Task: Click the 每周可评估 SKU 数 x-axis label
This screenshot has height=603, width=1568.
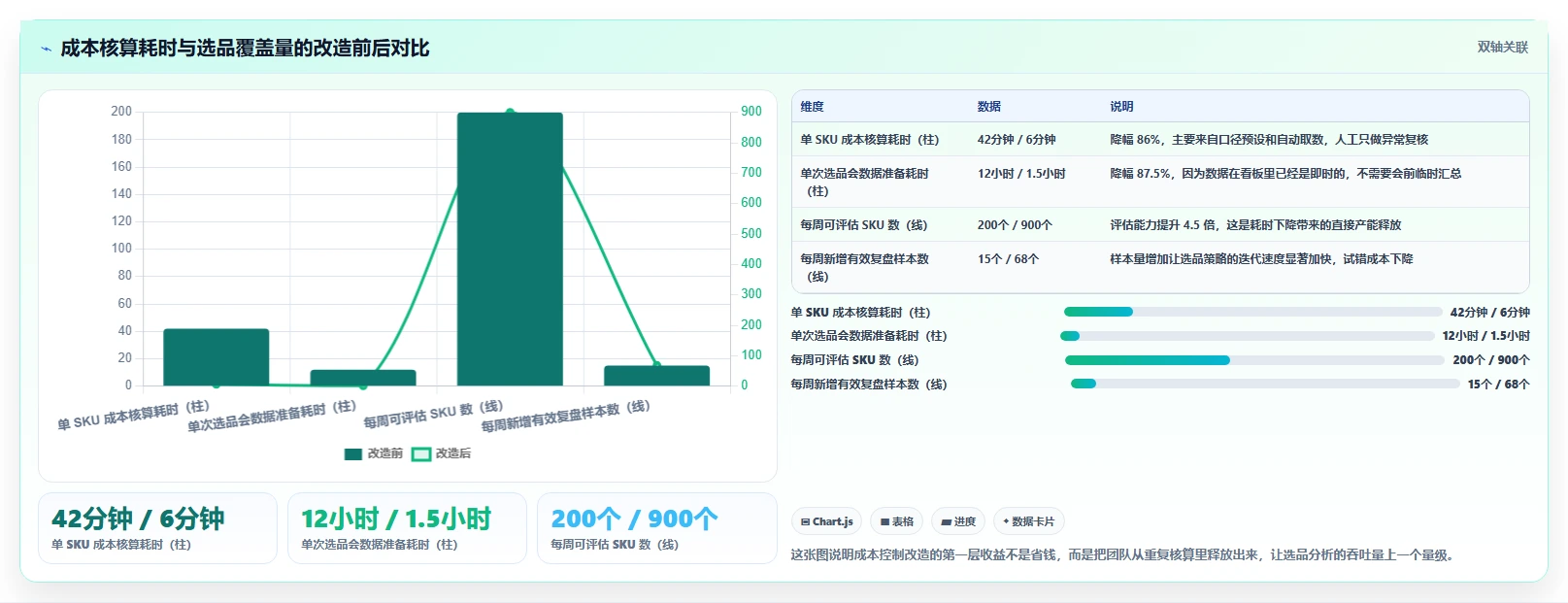Action: click(434, 414)
